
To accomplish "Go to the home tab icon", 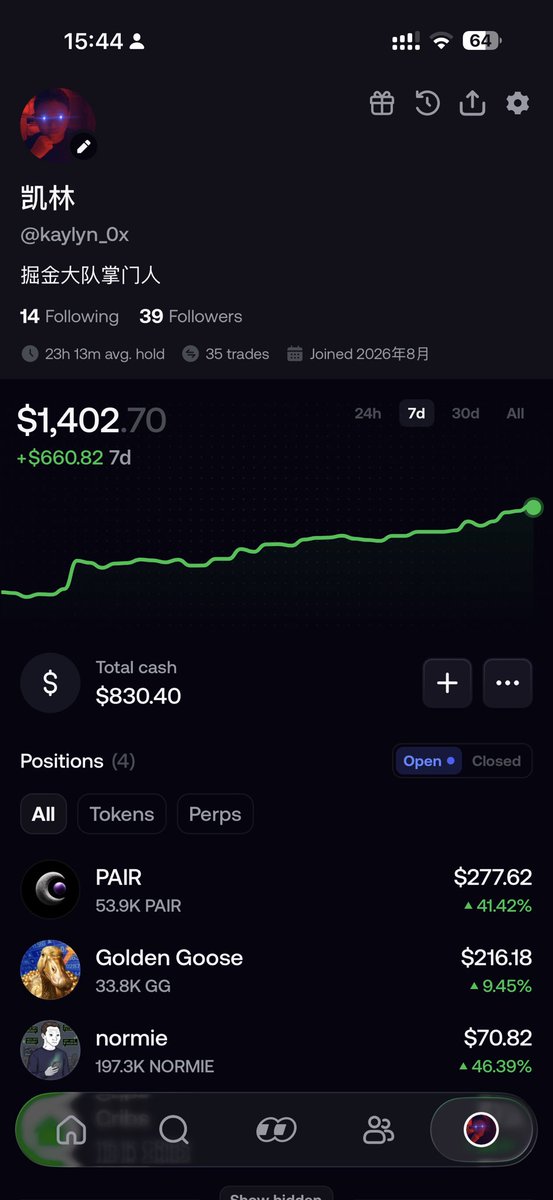I will 71,1130.
